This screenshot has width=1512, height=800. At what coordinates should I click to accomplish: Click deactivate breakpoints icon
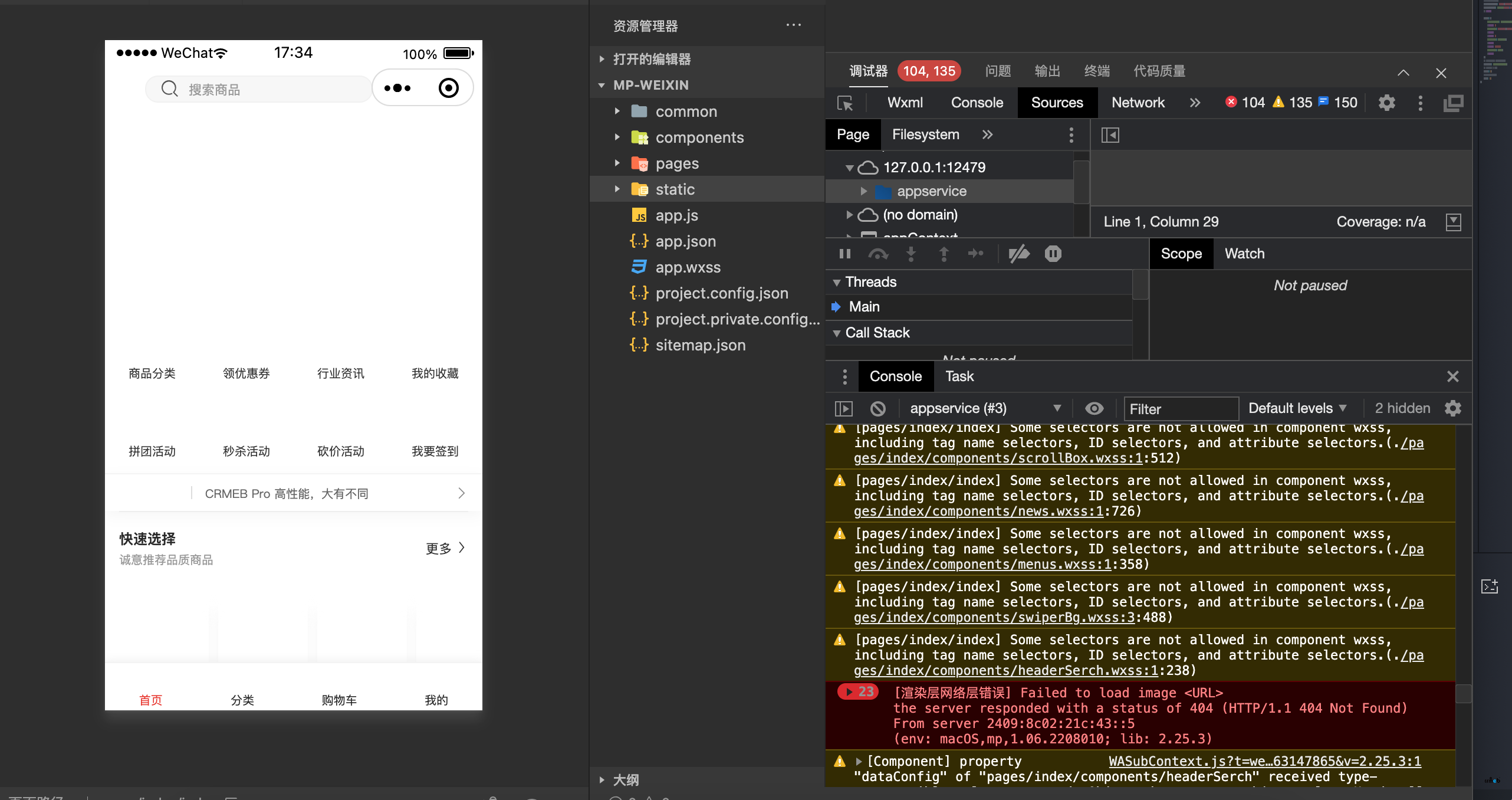click(1018, 254)
